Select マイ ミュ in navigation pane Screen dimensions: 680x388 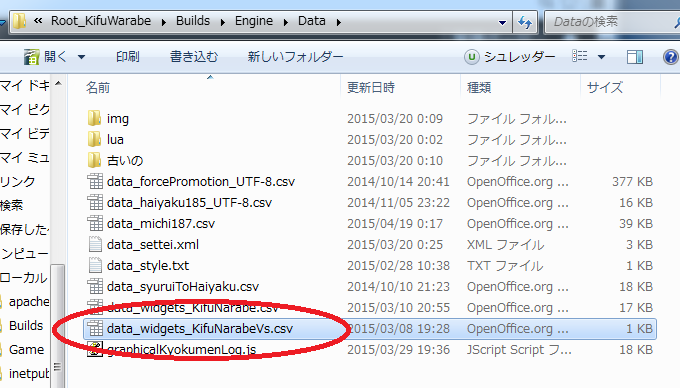point(25,157)
